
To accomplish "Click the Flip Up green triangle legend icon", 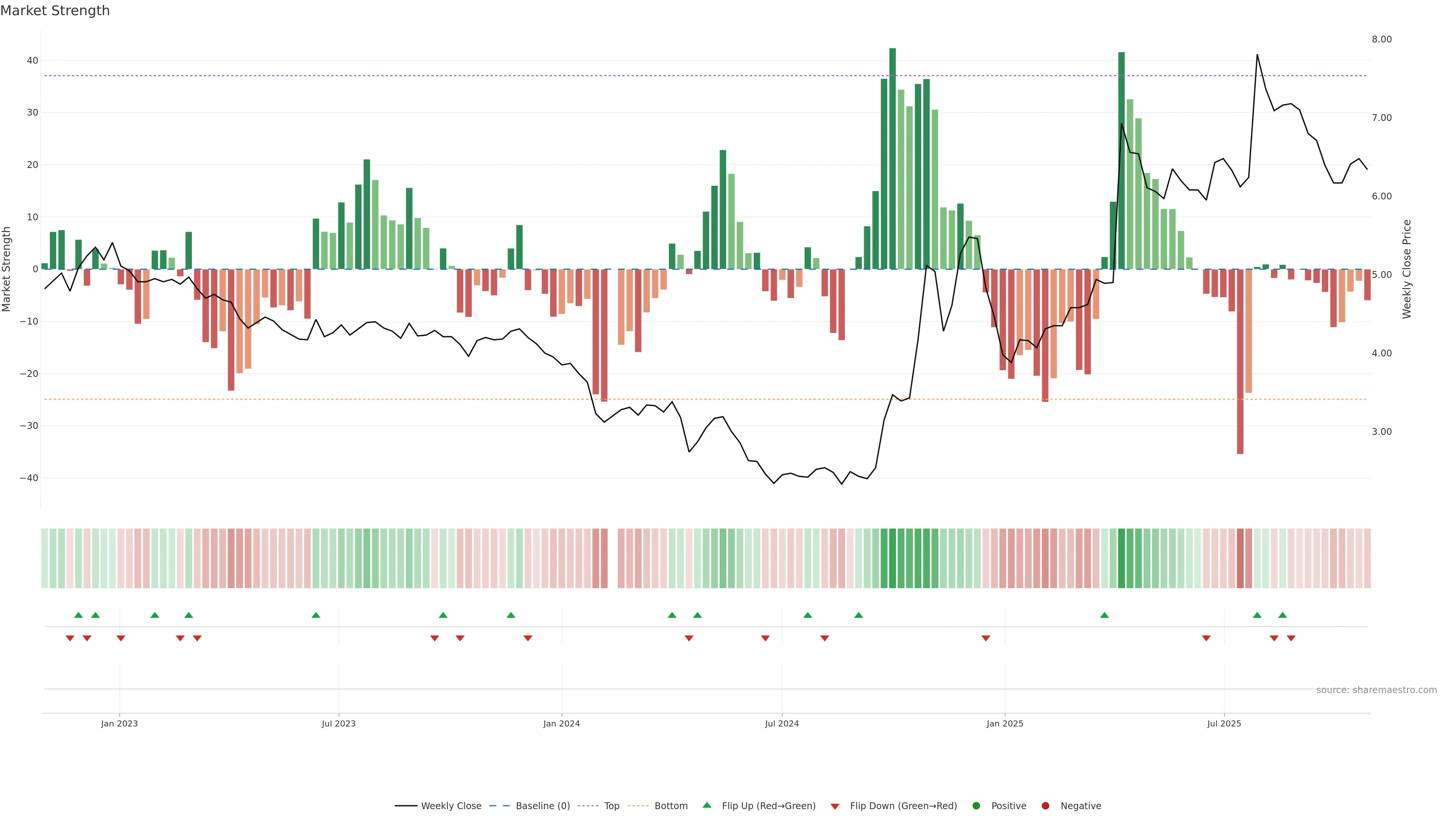I will [706, 805].
